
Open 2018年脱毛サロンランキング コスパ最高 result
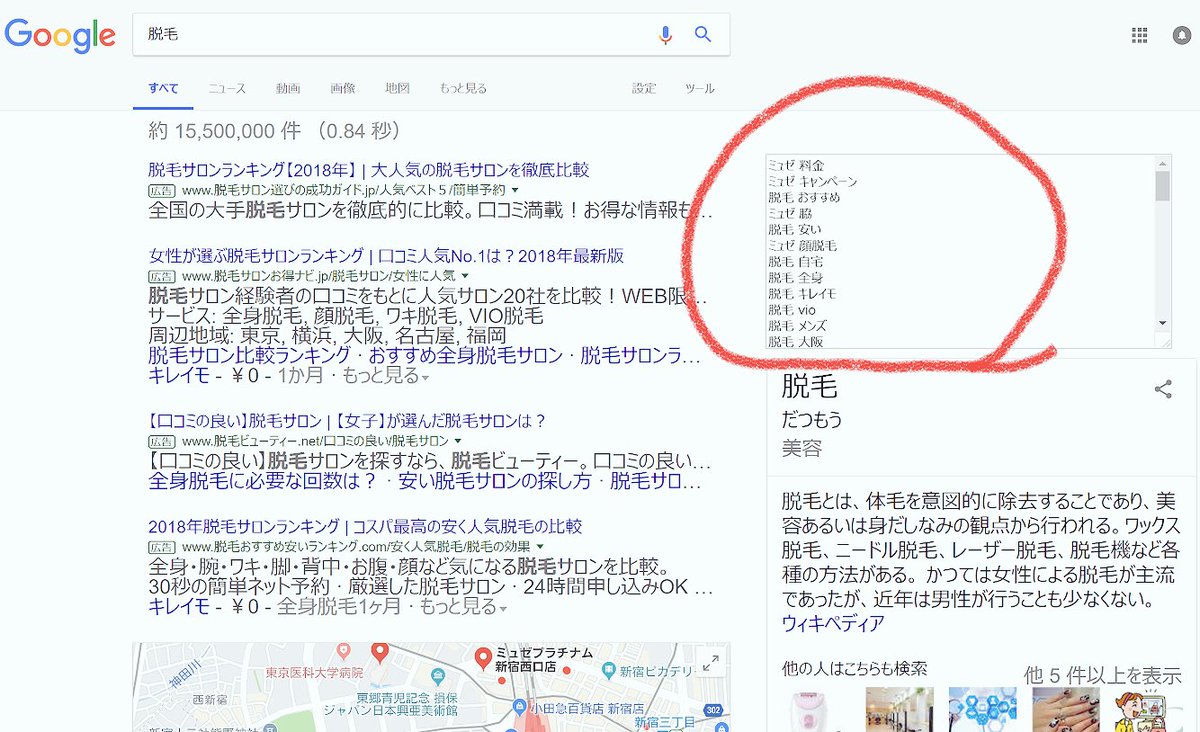point(365,526)
